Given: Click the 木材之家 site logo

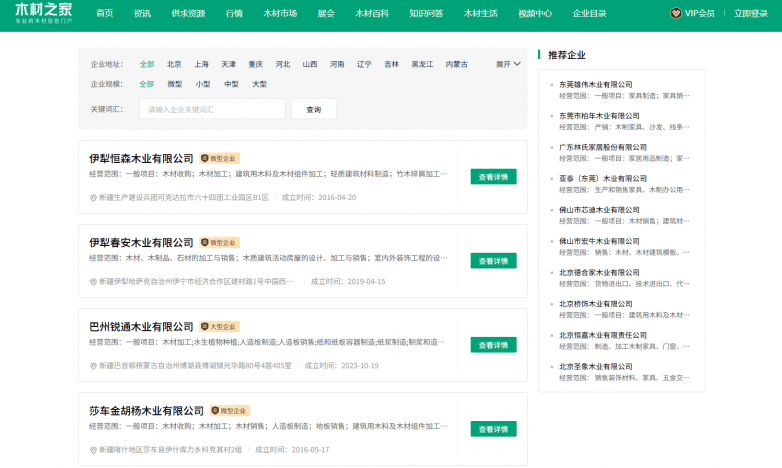Looking at the screenshot, I should [43, 13].
